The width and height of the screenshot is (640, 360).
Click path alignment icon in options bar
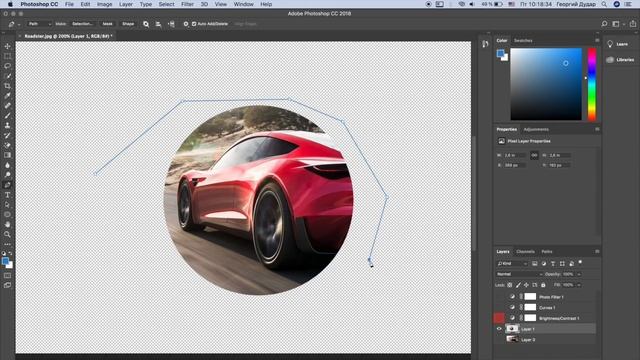coord(158,24)
